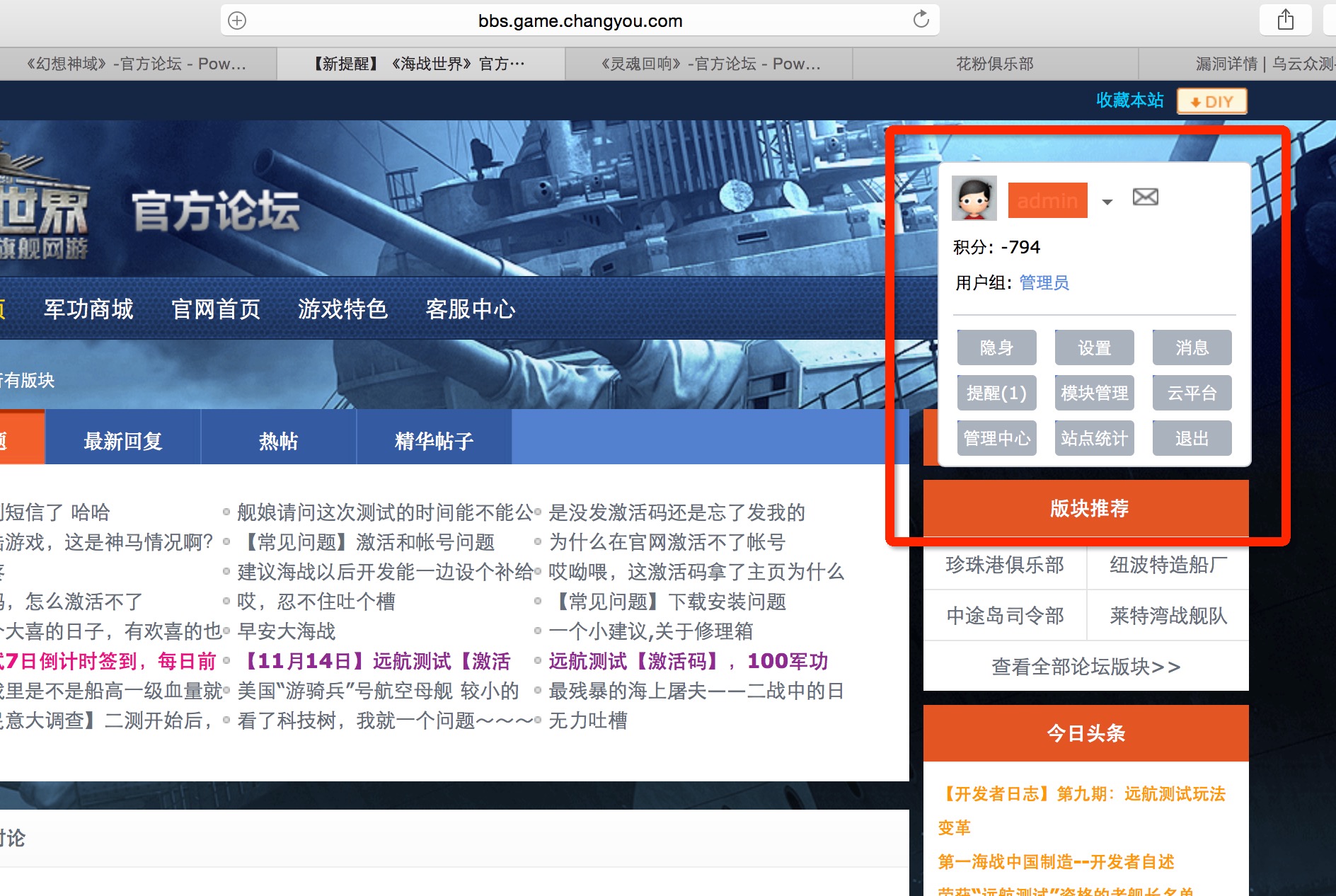Open the envelope mail icon beside admin
Viewport: 1336px width, 896px height.
pyautogui.click(x=1145, y=197)
